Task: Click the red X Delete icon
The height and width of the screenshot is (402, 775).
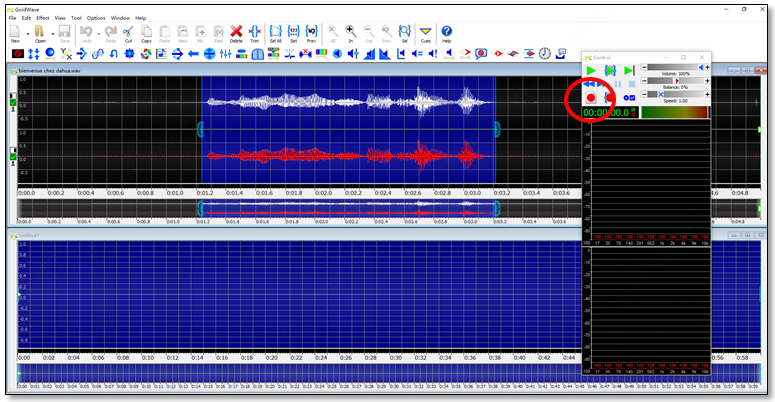Action: coord(236,33)
